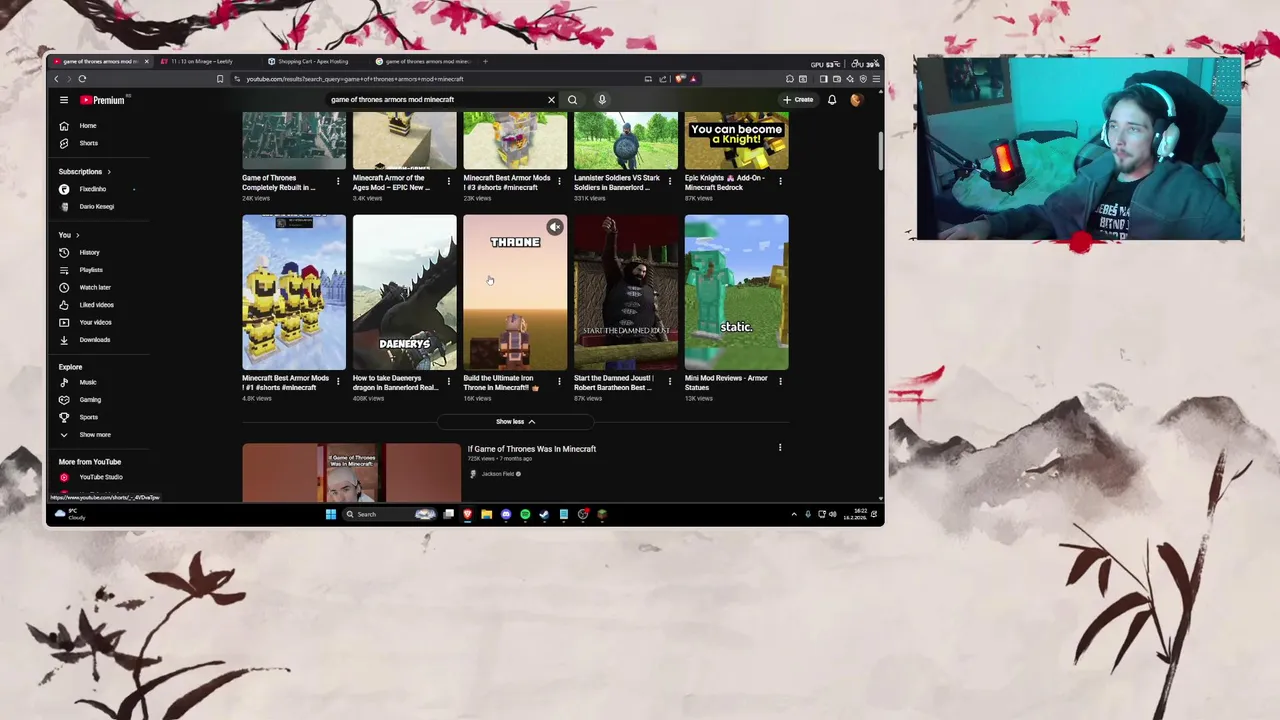Open Liked videos in the sidebar
The image size is (1280, 720).
tap(96, 305)
